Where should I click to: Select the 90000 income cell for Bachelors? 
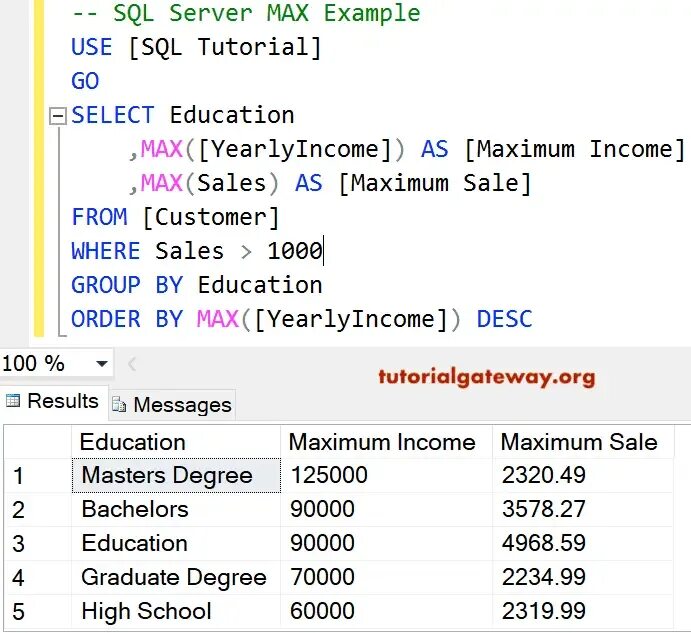[386, 510]
